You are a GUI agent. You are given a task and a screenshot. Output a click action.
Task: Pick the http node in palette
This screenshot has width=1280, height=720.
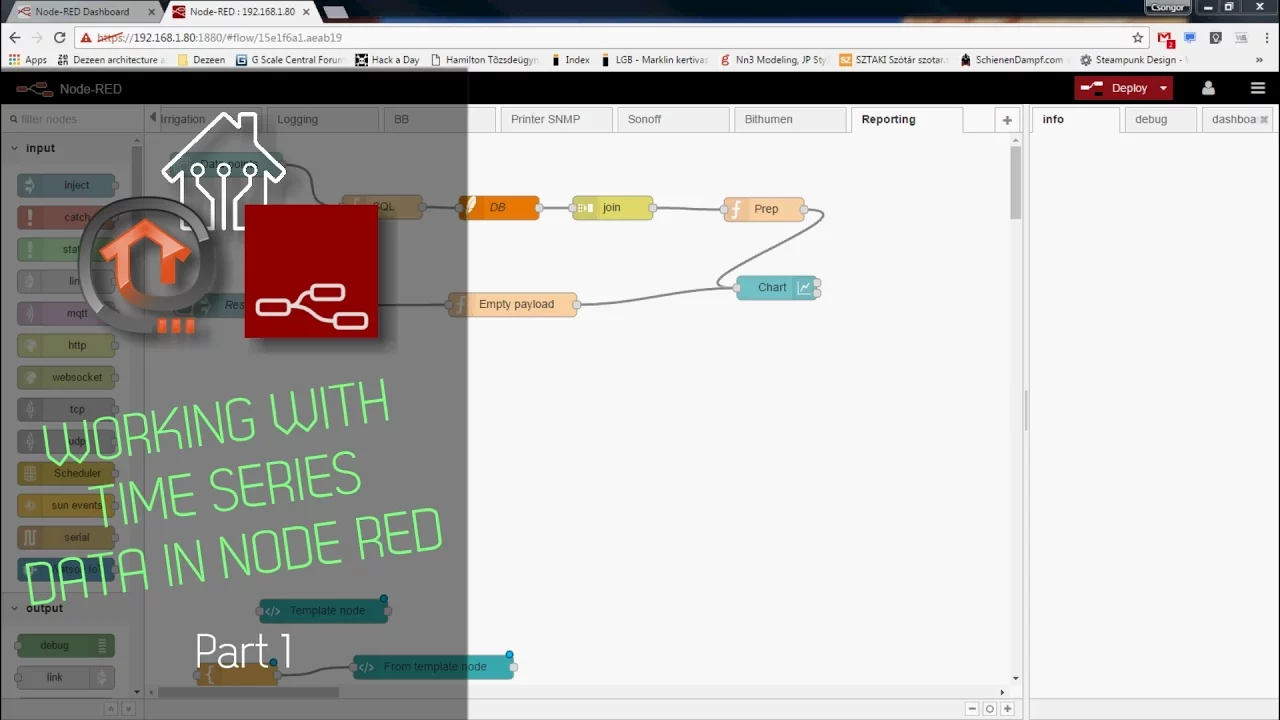[x=67, y=345]
